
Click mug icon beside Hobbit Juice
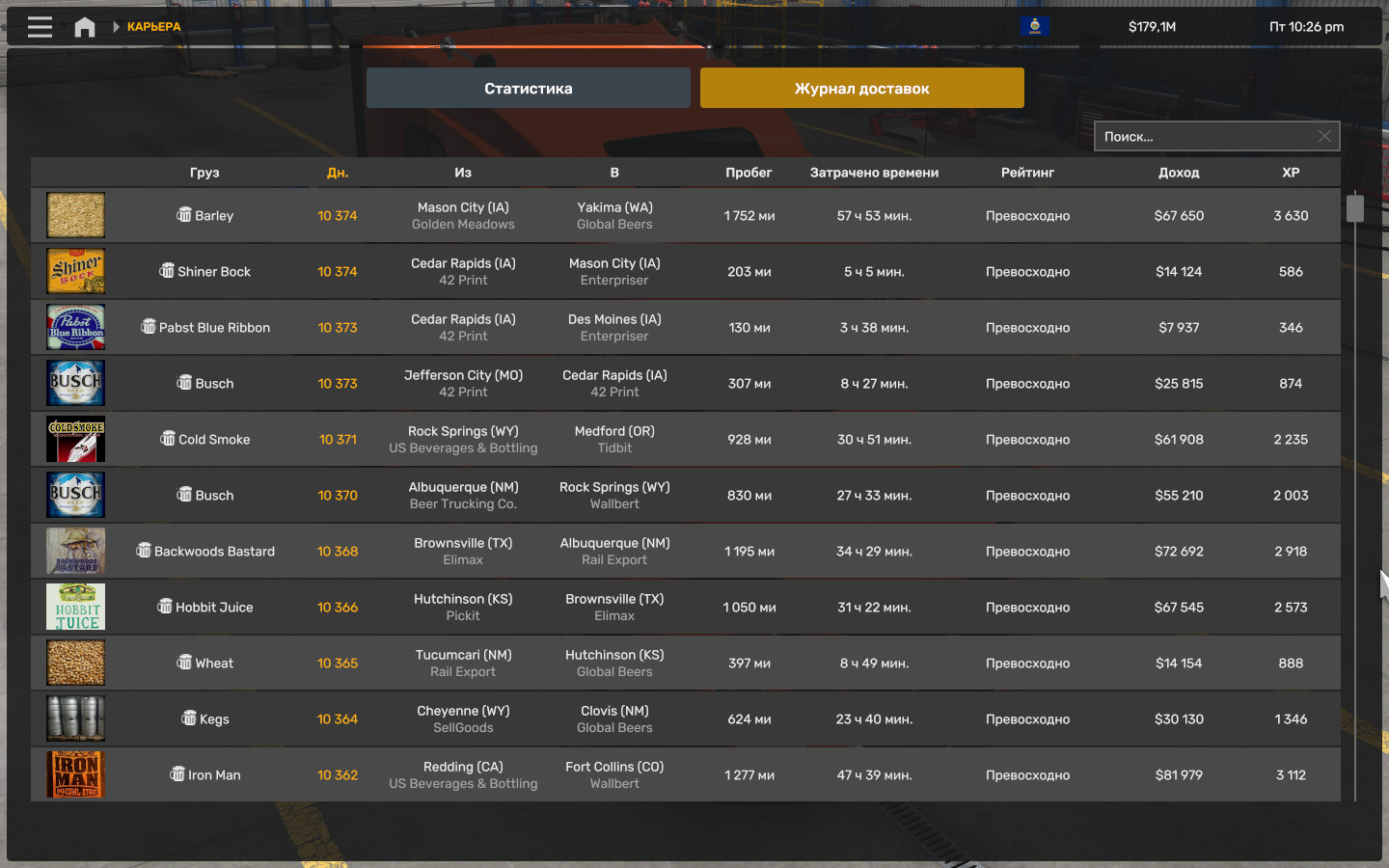165,606
